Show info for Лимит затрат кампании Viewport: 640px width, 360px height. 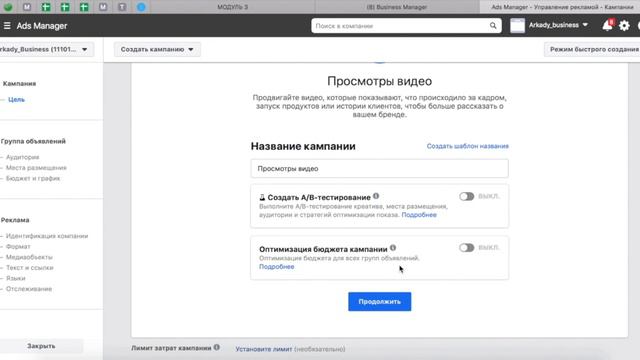[217, 347]
